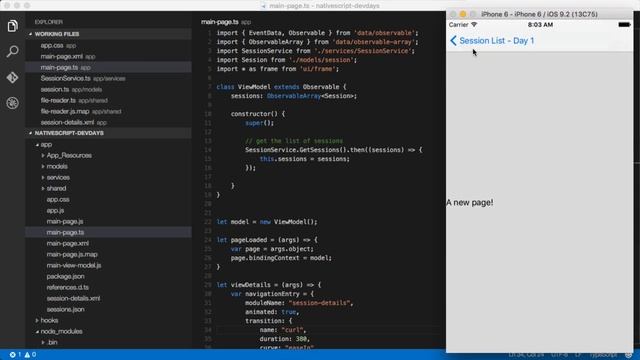Expand the shared folder
The image size is (640, 360).
(43, 189)
